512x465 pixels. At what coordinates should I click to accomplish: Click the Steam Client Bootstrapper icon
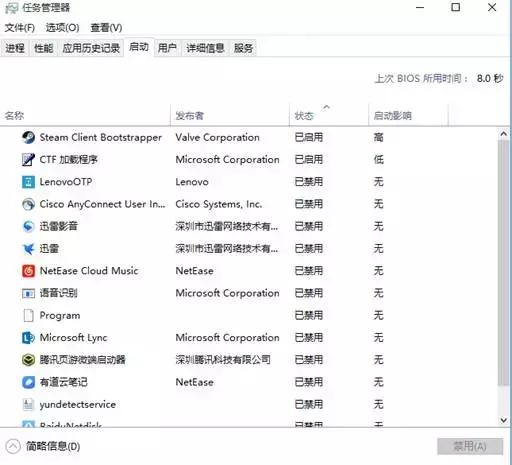pyautogui.click(x=28, y=137)
